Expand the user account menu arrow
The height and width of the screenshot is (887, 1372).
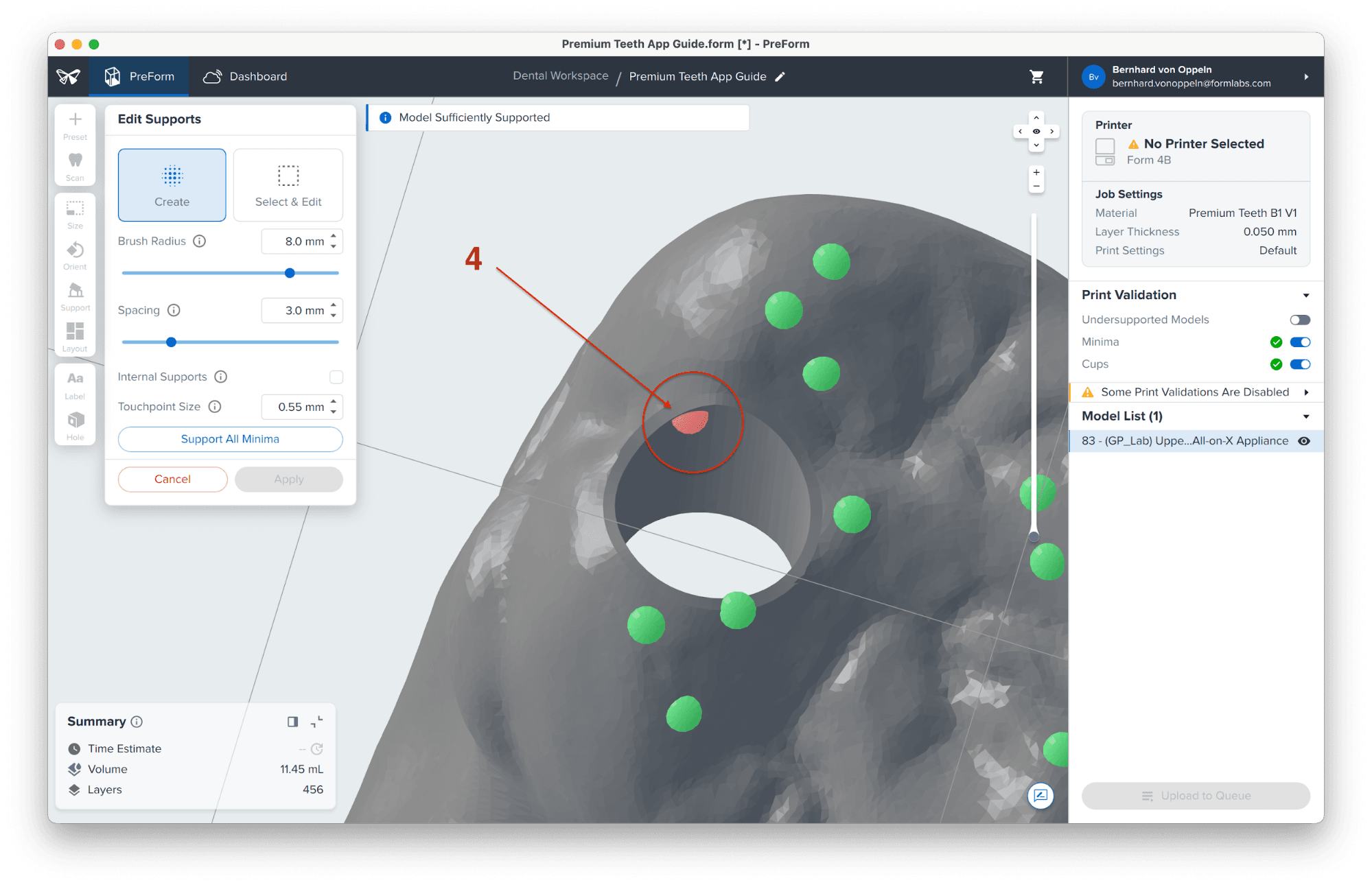click(x=1305, y=77)
